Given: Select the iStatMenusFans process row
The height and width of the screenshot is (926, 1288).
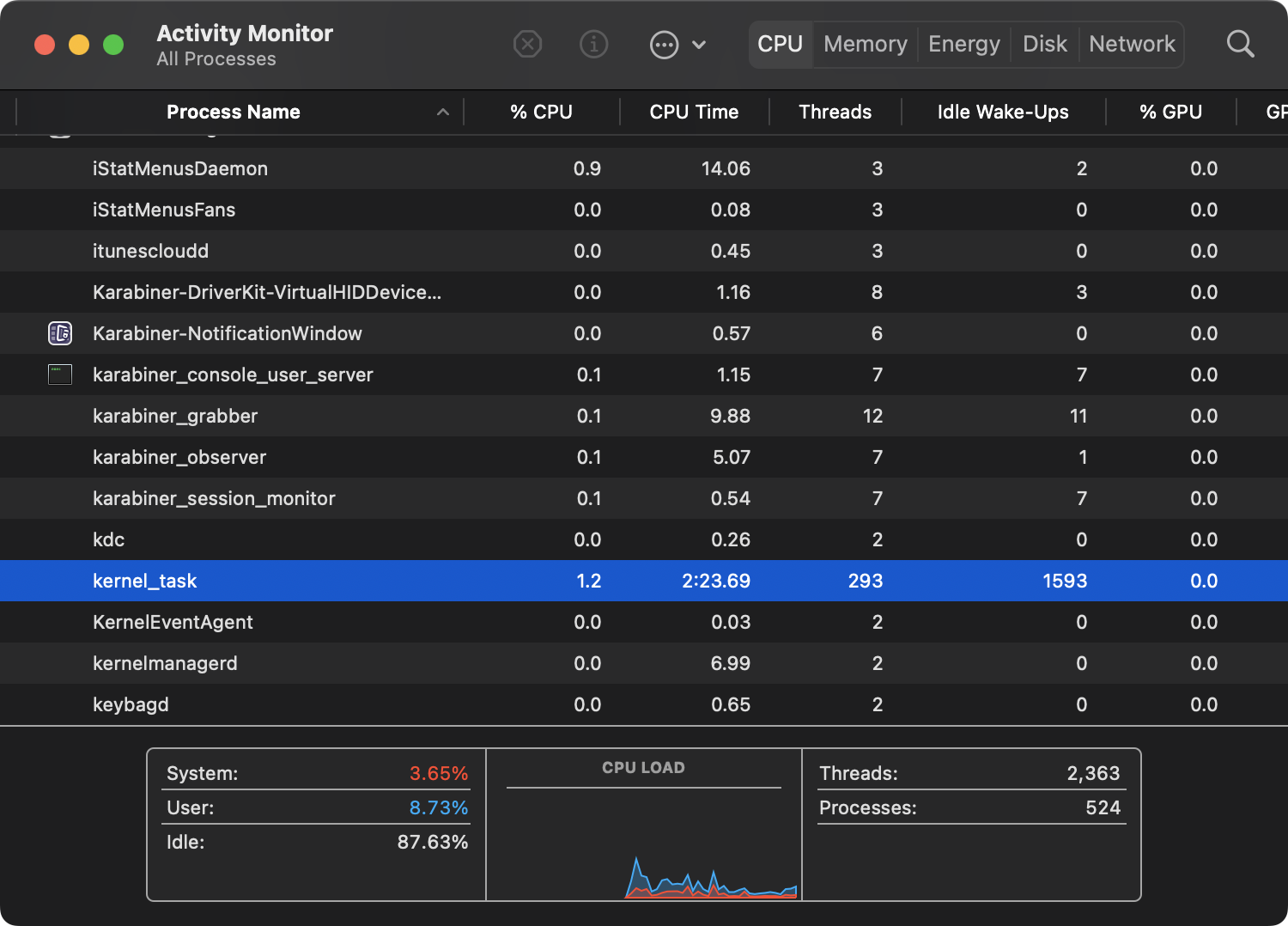Looking at the screenshot, I should click(644, 210).
